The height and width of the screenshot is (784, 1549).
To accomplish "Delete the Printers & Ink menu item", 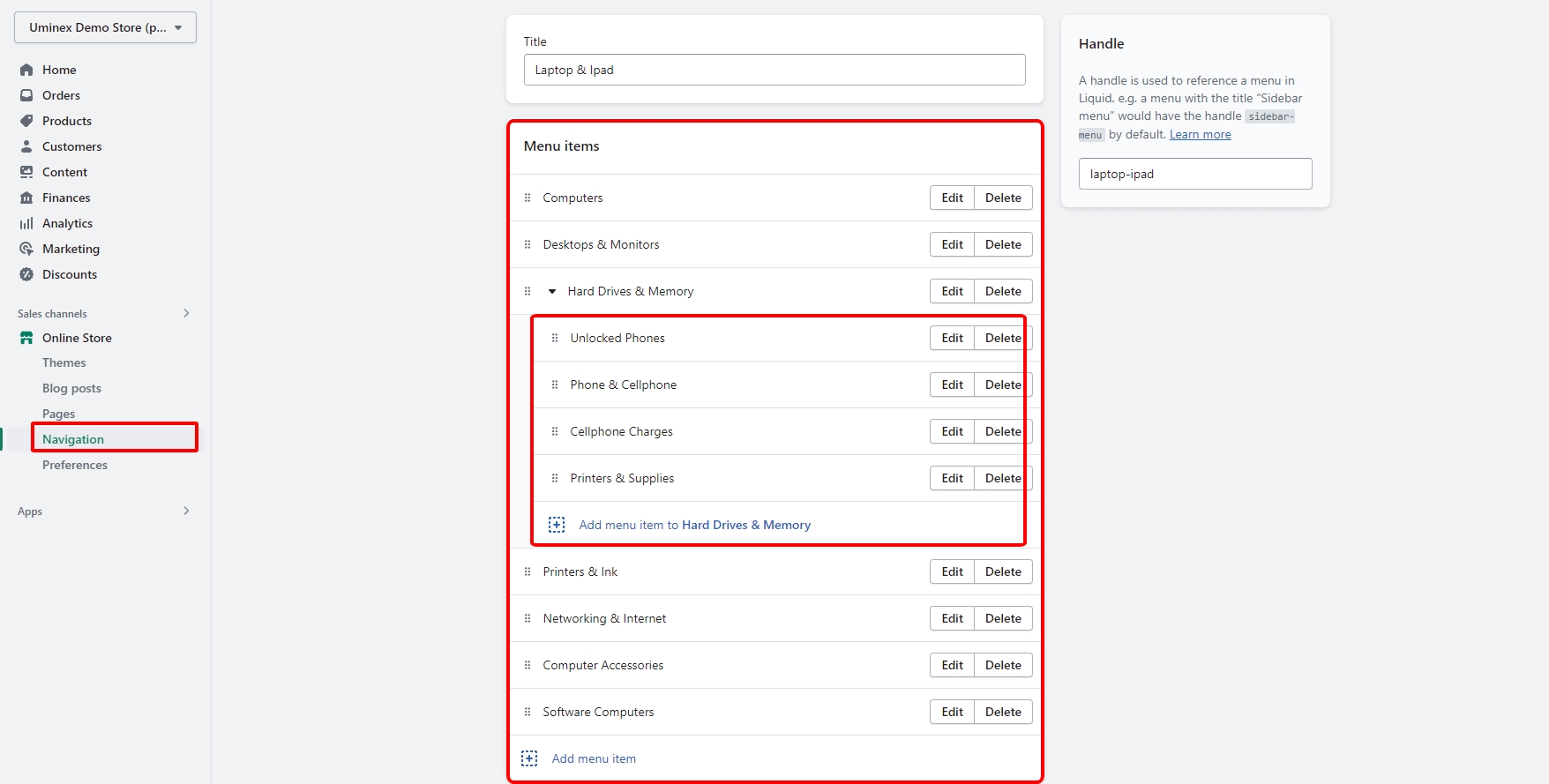I will coord(1003,571).
